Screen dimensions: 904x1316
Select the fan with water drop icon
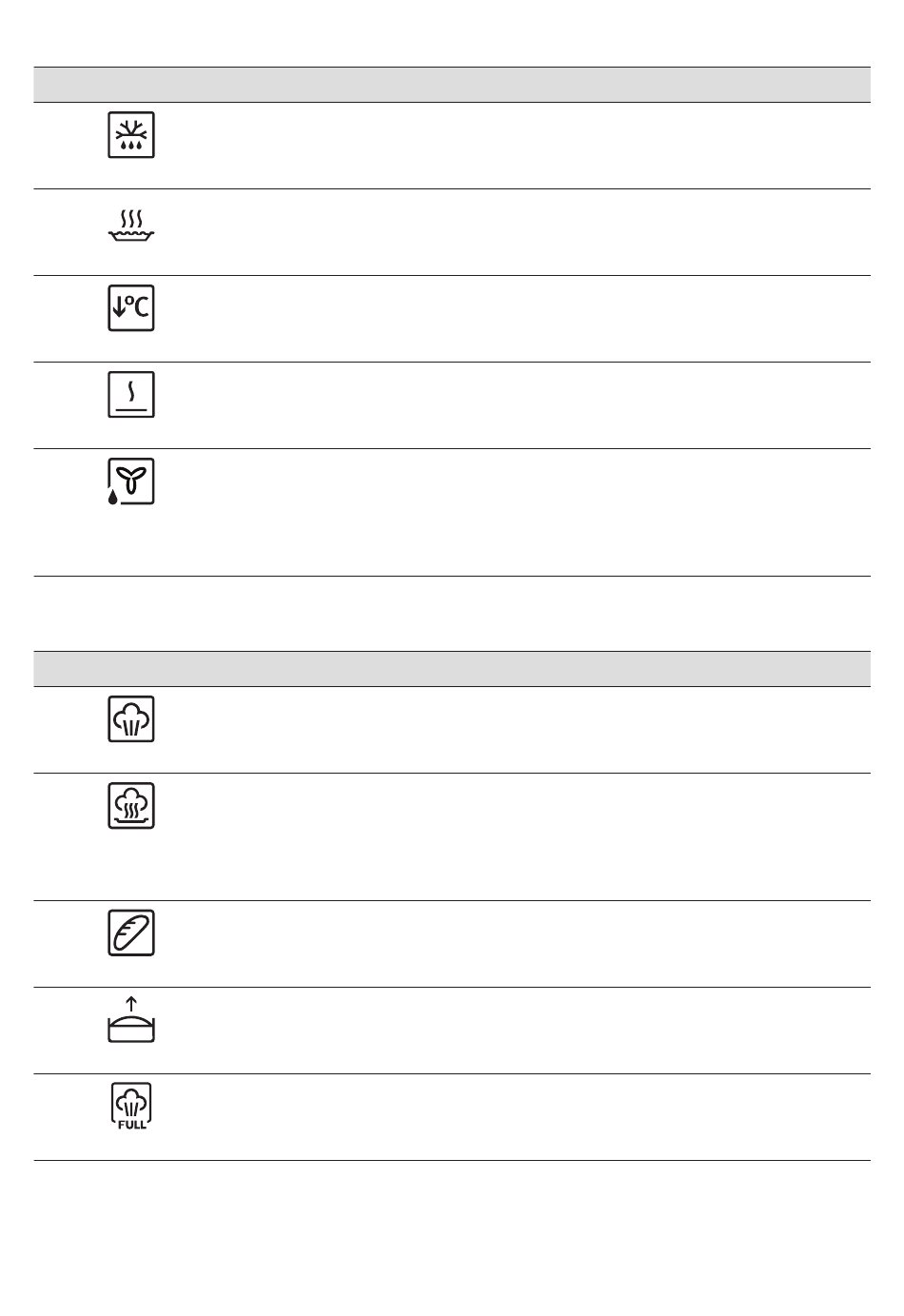[131, 481]
